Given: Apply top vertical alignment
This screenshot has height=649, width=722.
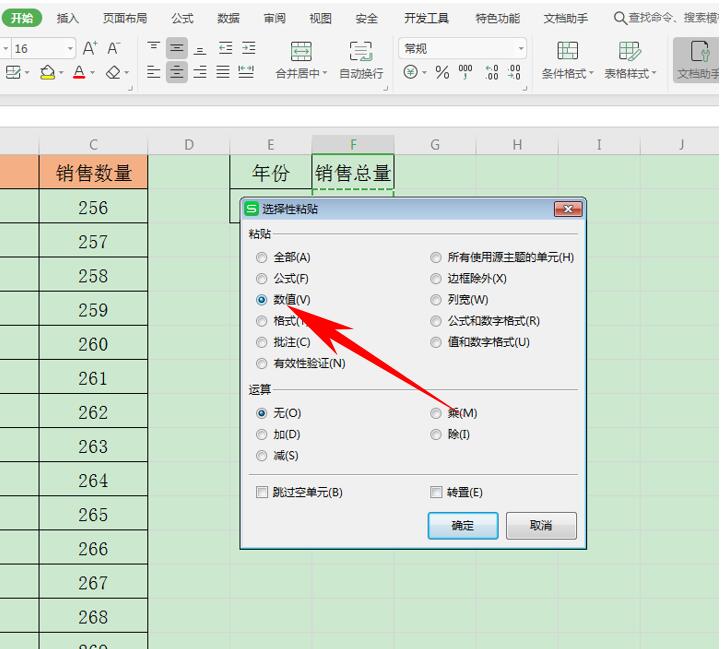Looking at the screenshot, I should 153,47.
